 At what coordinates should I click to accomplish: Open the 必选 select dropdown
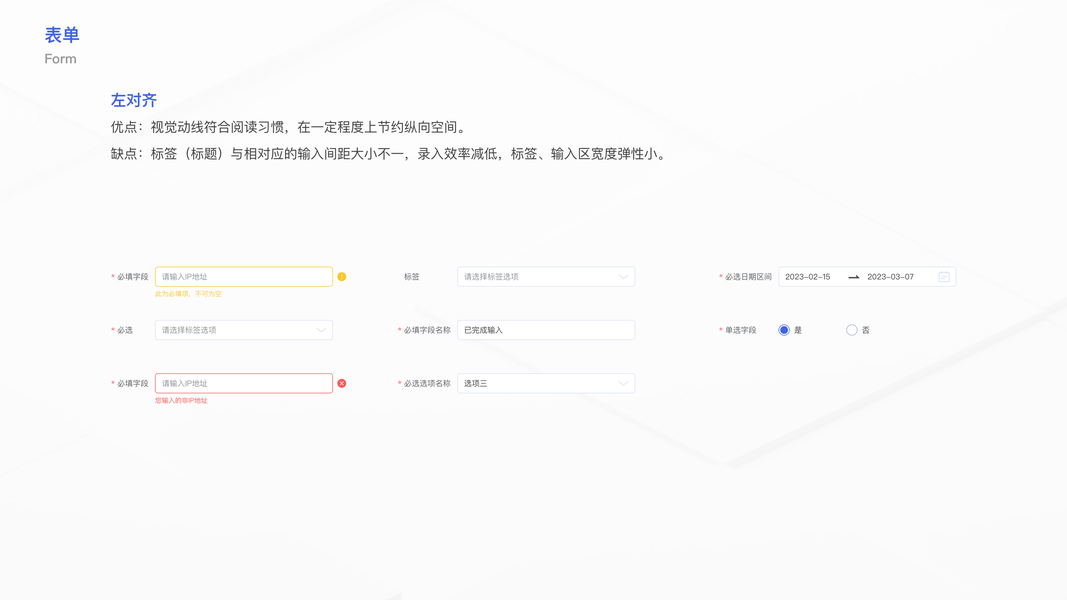[244, 330]
